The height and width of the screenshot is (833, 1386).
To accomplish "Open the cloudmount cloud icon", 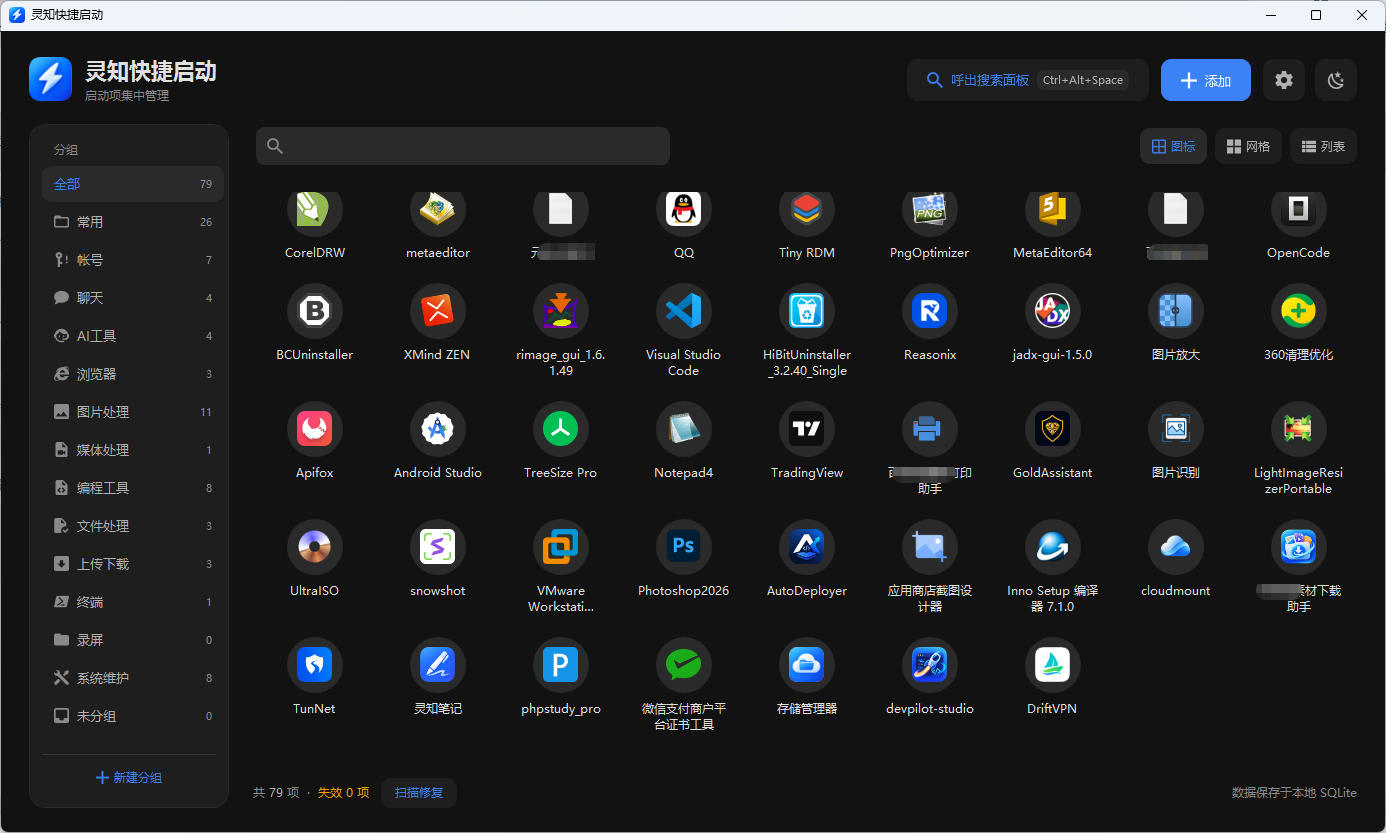I will pyautogui.click(x=1176, y=547).
